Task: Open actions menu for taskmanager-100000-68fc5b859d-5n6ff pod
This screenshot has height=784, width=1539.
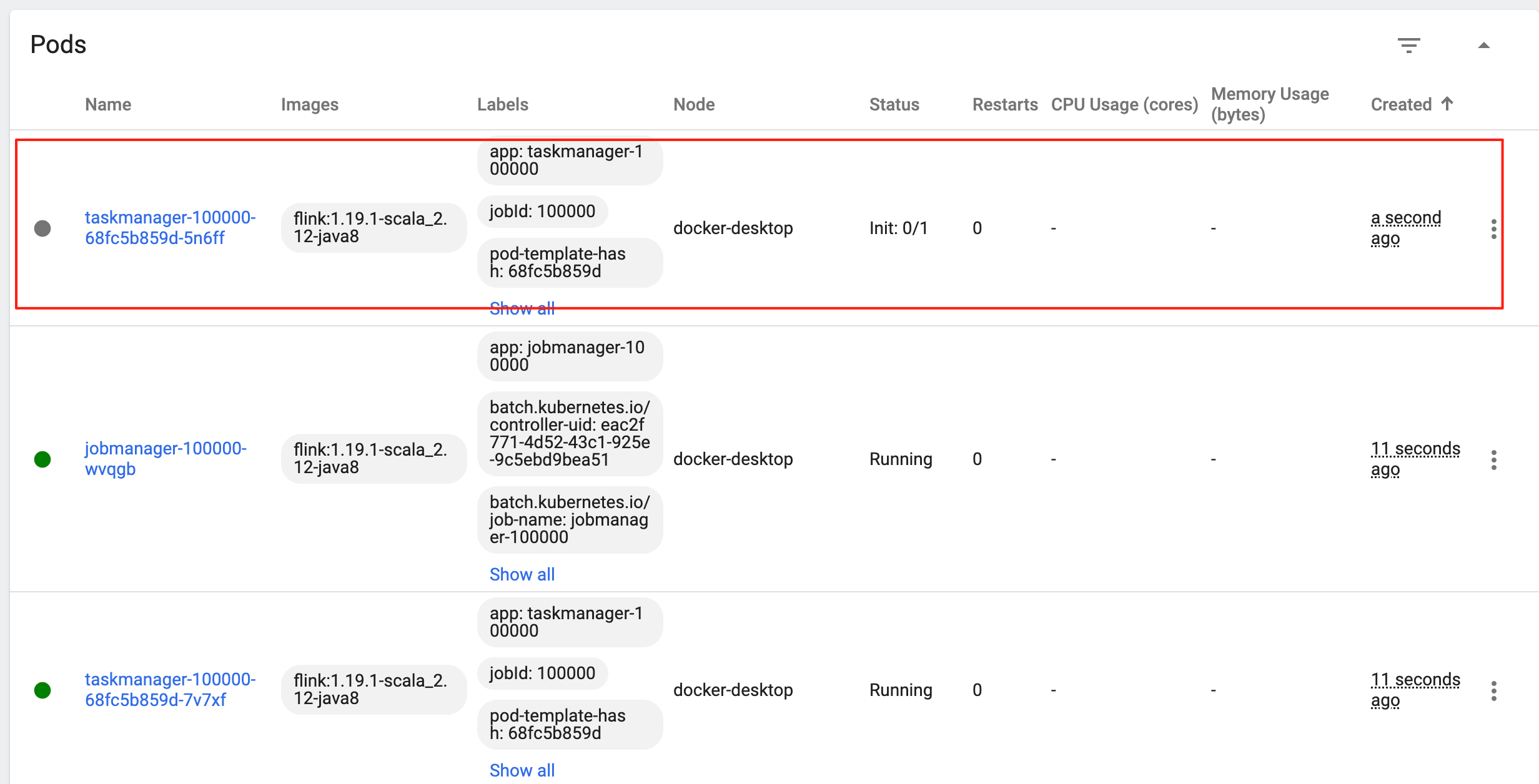Action: tap(1493, 229)
